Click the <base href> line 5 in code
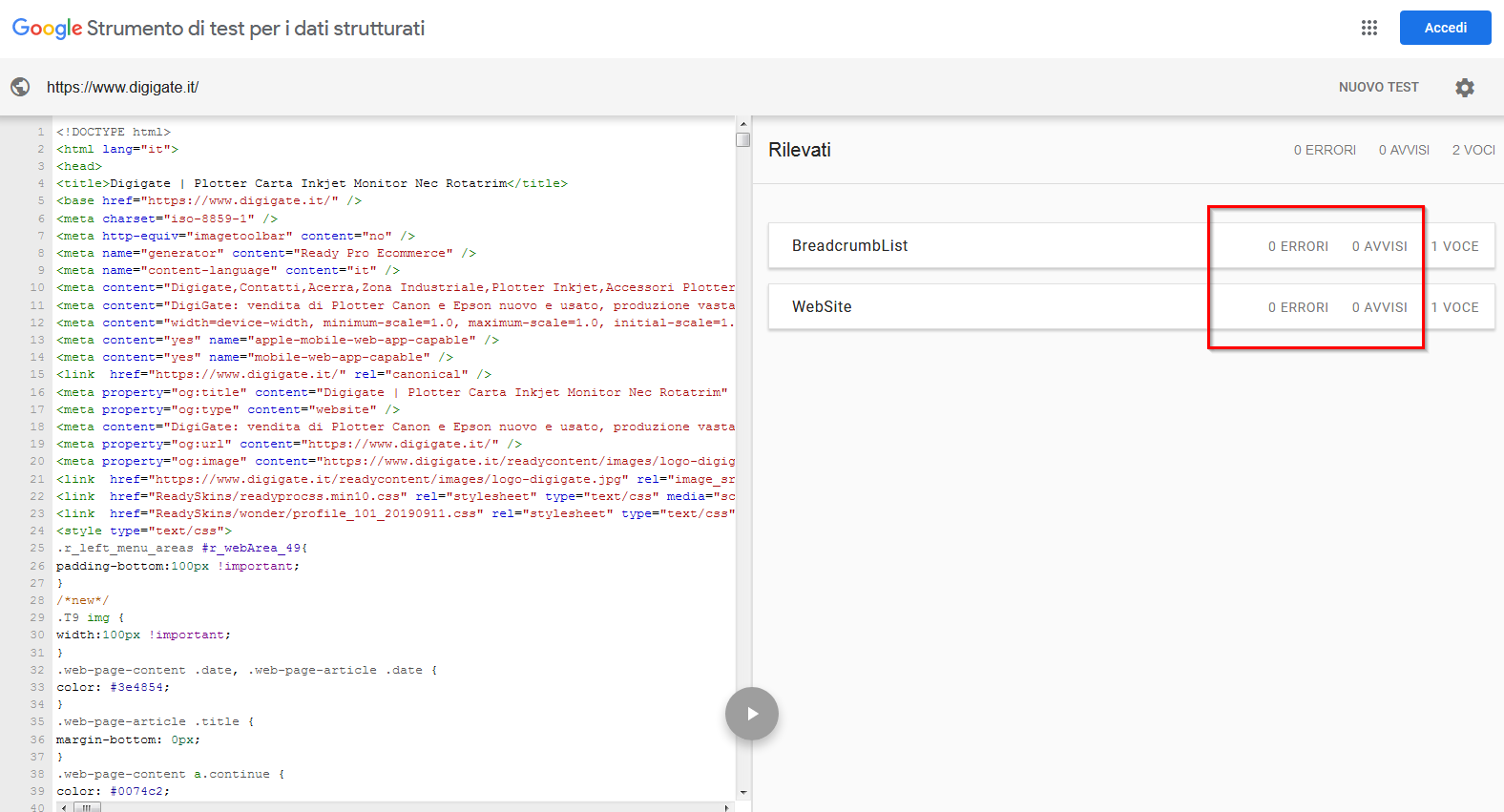 tap(209, 200)
